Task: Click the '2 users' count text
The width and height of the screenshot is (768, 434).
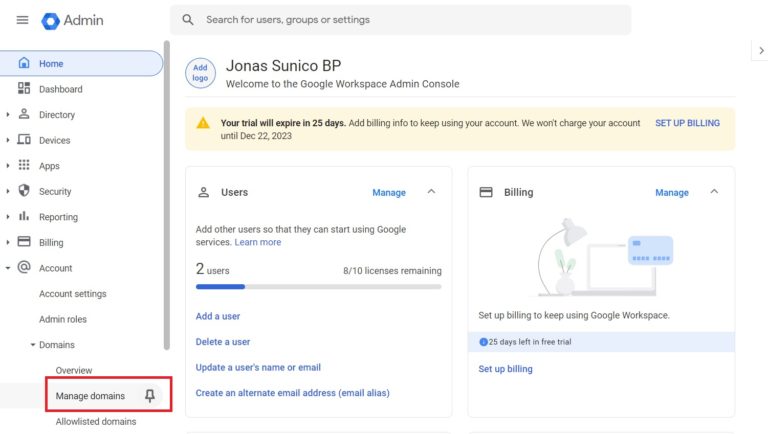Action: point(212,269)
